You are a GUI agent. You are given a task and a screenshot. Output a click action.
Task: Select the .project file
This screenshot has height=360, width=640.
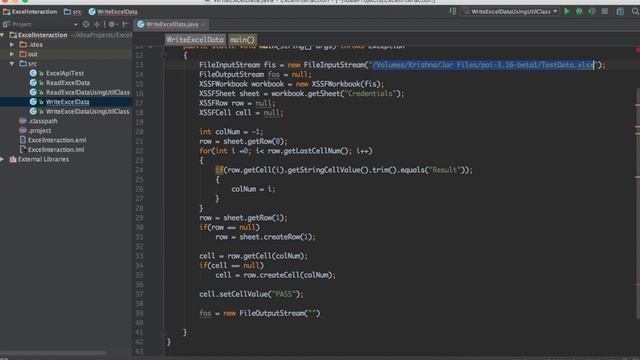(x=40, y=130)
